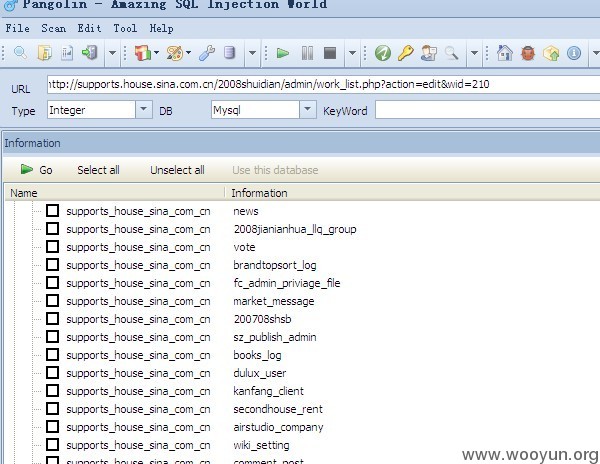Check the box for the vote table
Viewport: 600px width, 464px height.
[52, 246]
